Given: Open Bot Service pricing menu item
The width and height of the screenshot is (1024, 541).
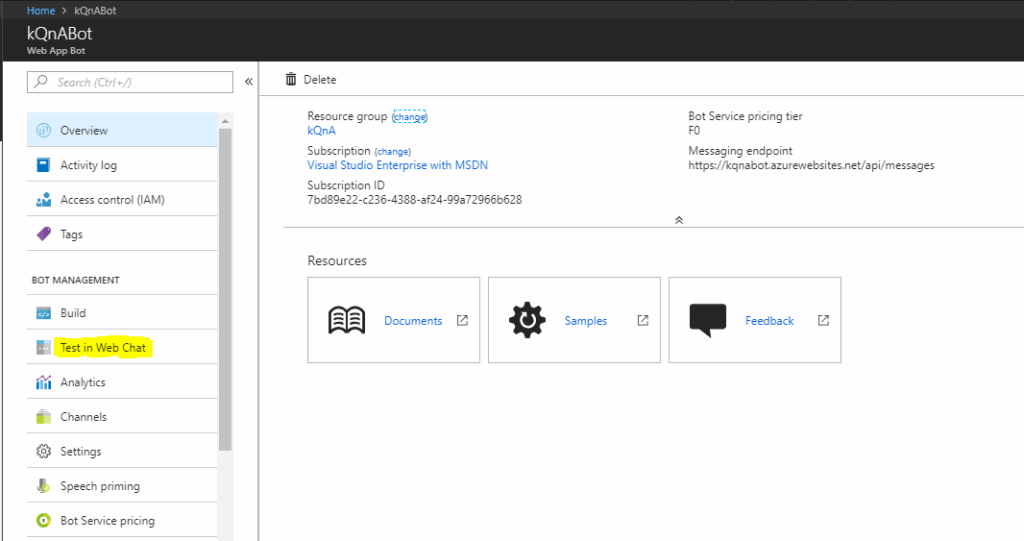Looking at the screenshot, I should coord(122,521).
